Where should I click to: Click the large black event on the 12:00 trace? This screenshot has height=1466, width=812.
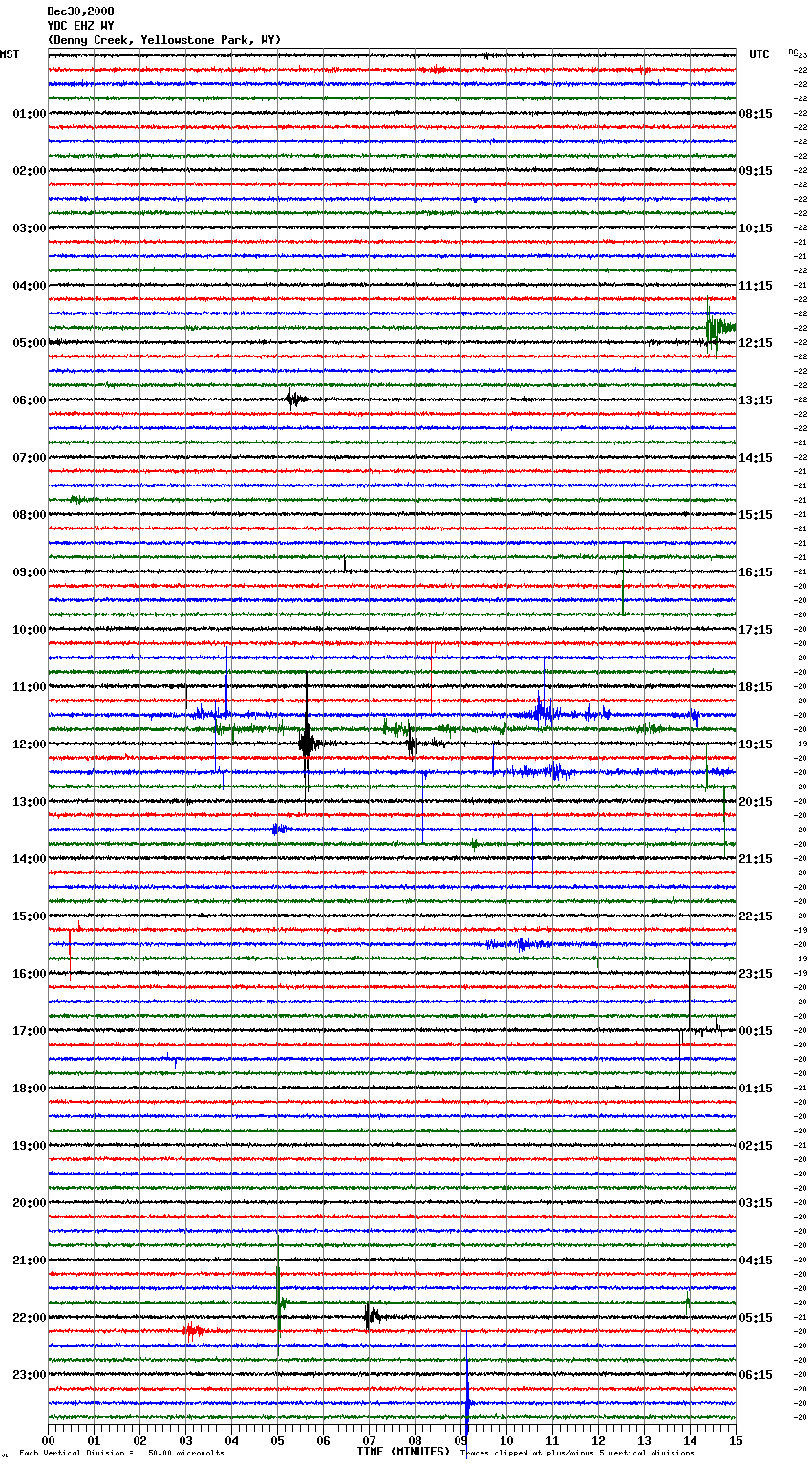click(x=307, y=743)
